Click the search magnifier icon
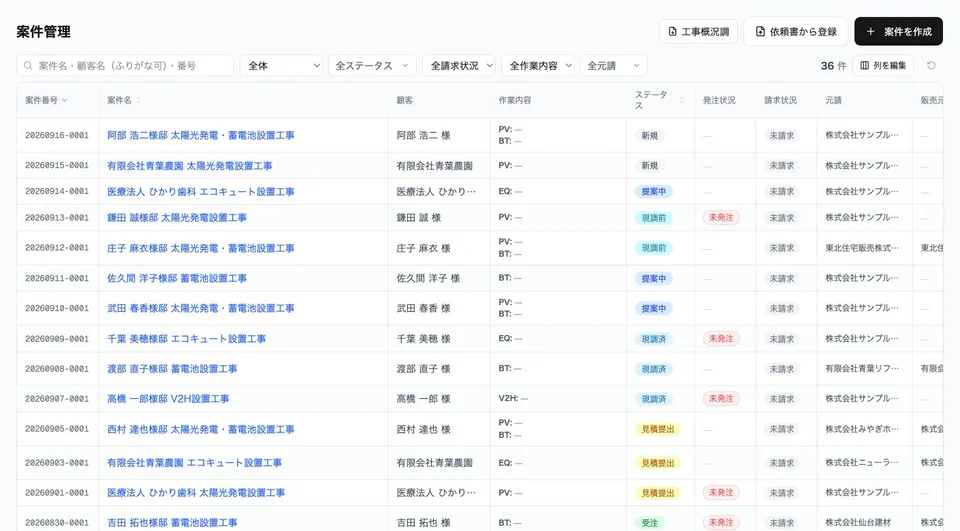The width and height of the screenshot is (960, 531). click(28, 66)
